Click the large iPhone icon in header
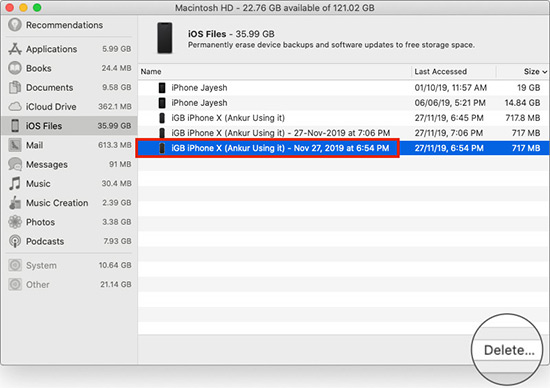 [x=165, y=38]
